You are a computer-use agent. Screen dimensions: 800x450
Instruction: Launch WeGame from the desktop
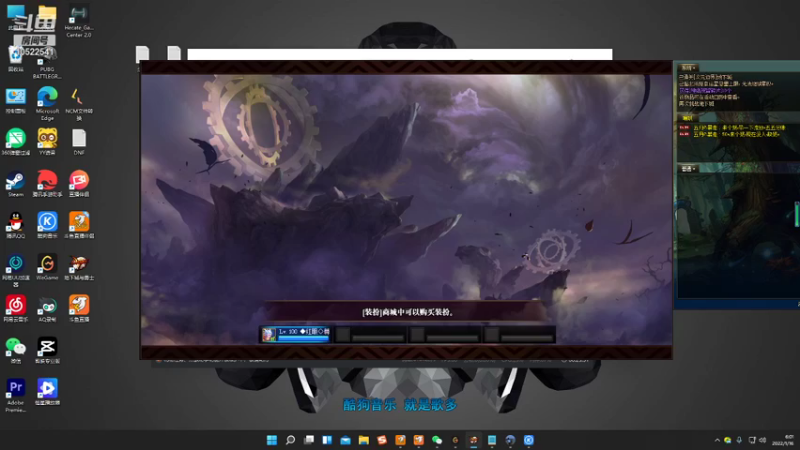[x=47, y=267]
